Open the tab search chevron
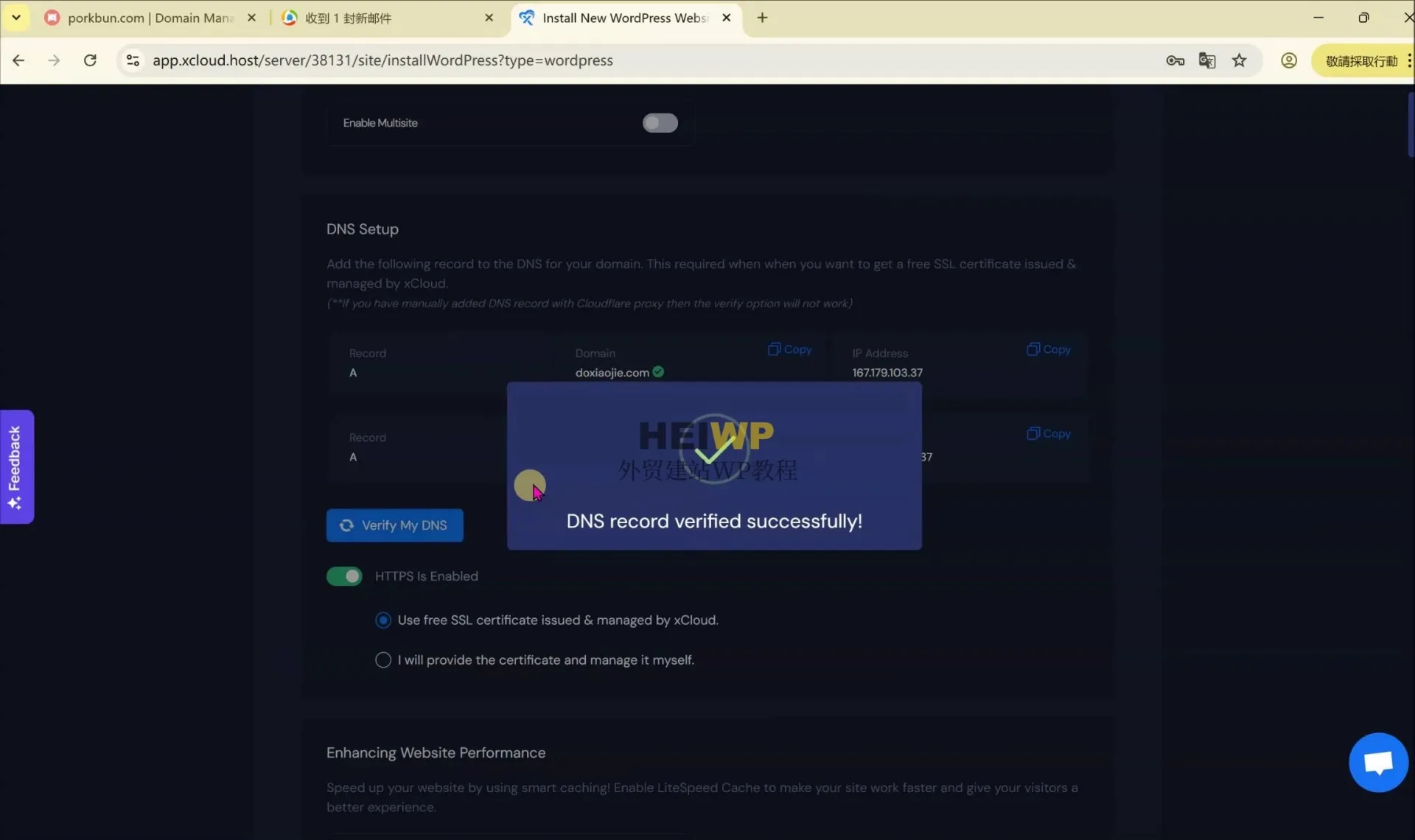1415x840 pixels. [15, 17]
